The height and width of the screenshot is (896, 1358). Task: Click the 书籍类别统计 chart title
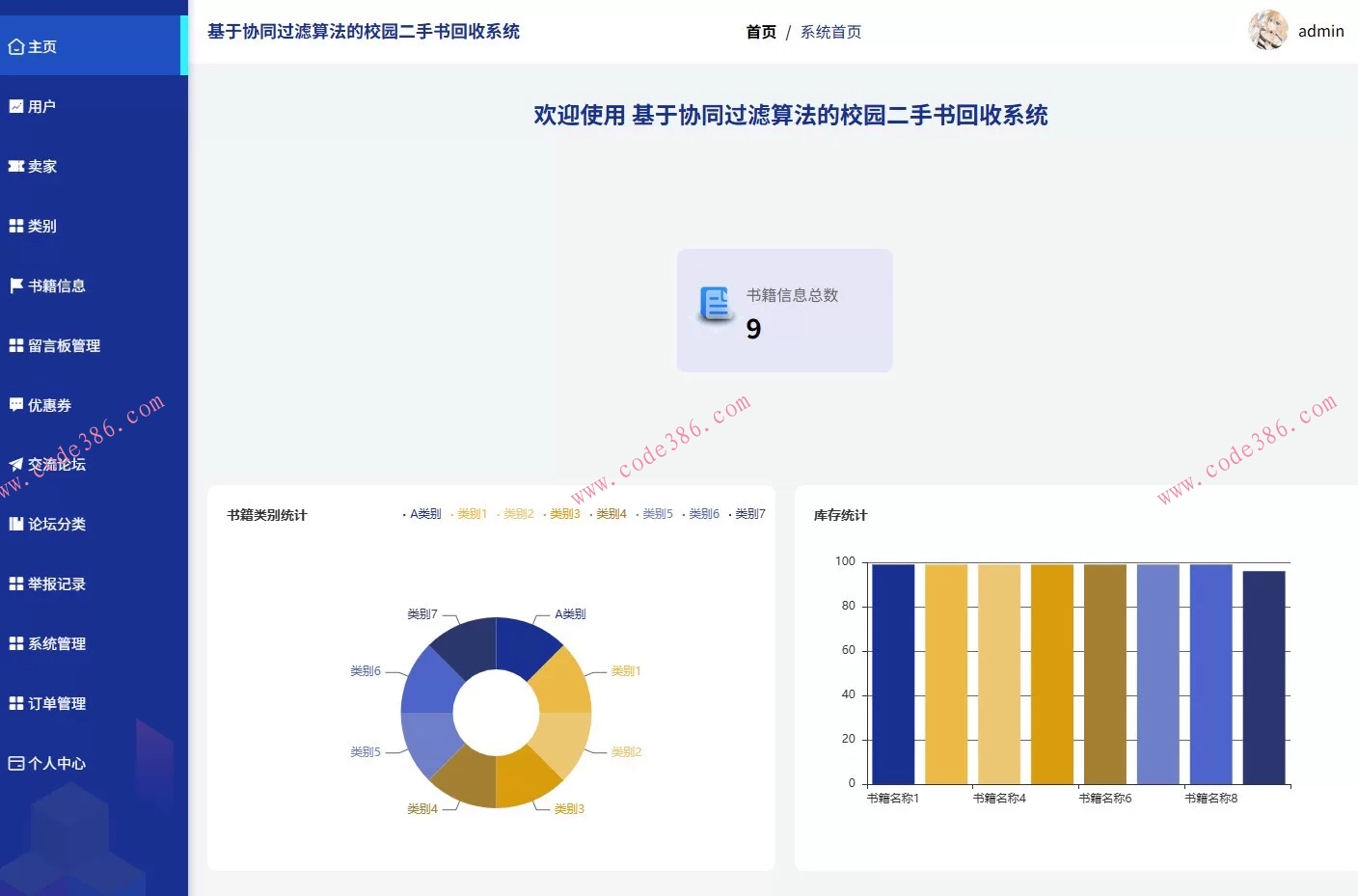click(267, 515)
